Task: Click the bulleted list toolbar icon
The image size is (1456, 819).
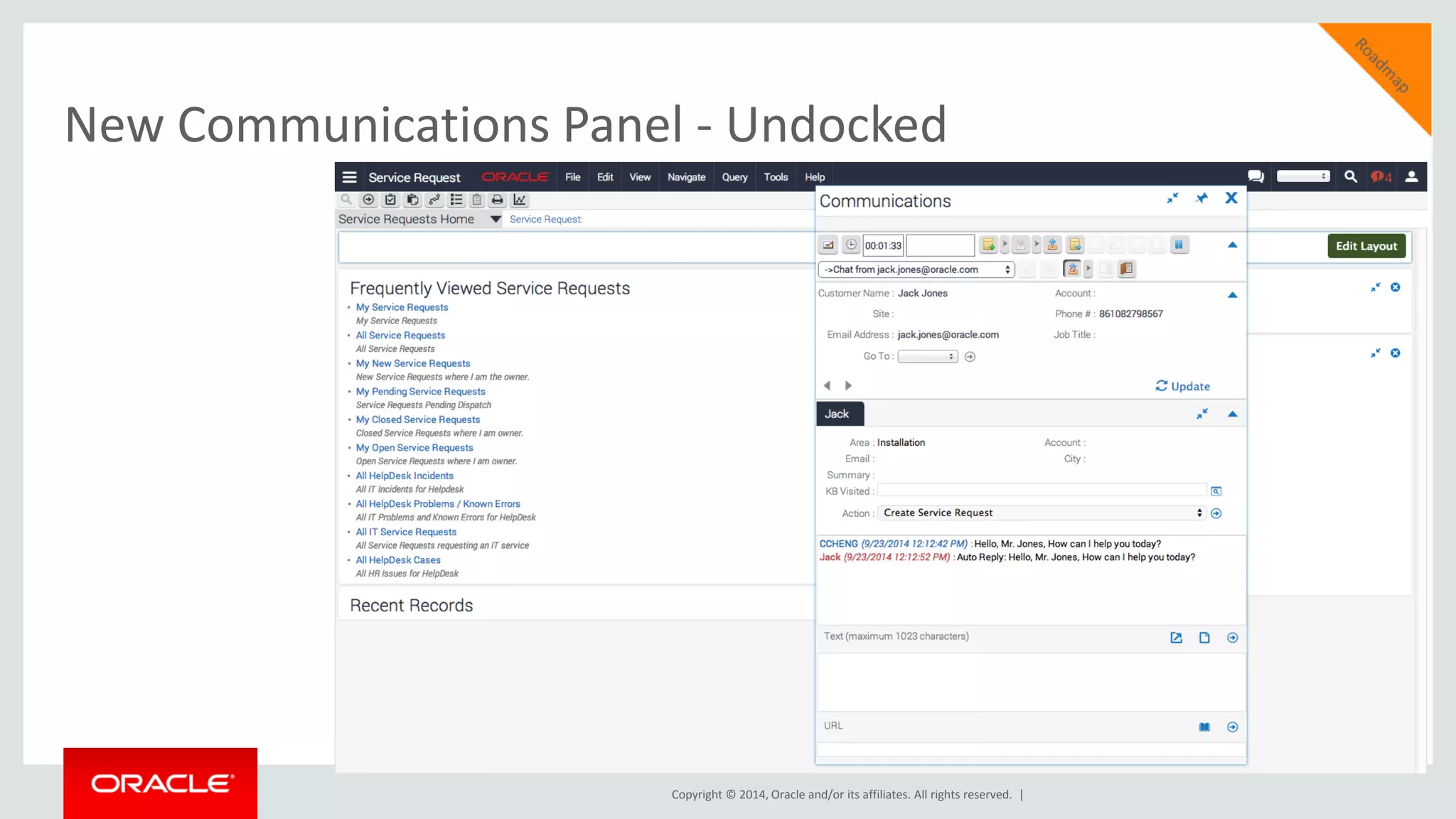Action: pos(456,200)
